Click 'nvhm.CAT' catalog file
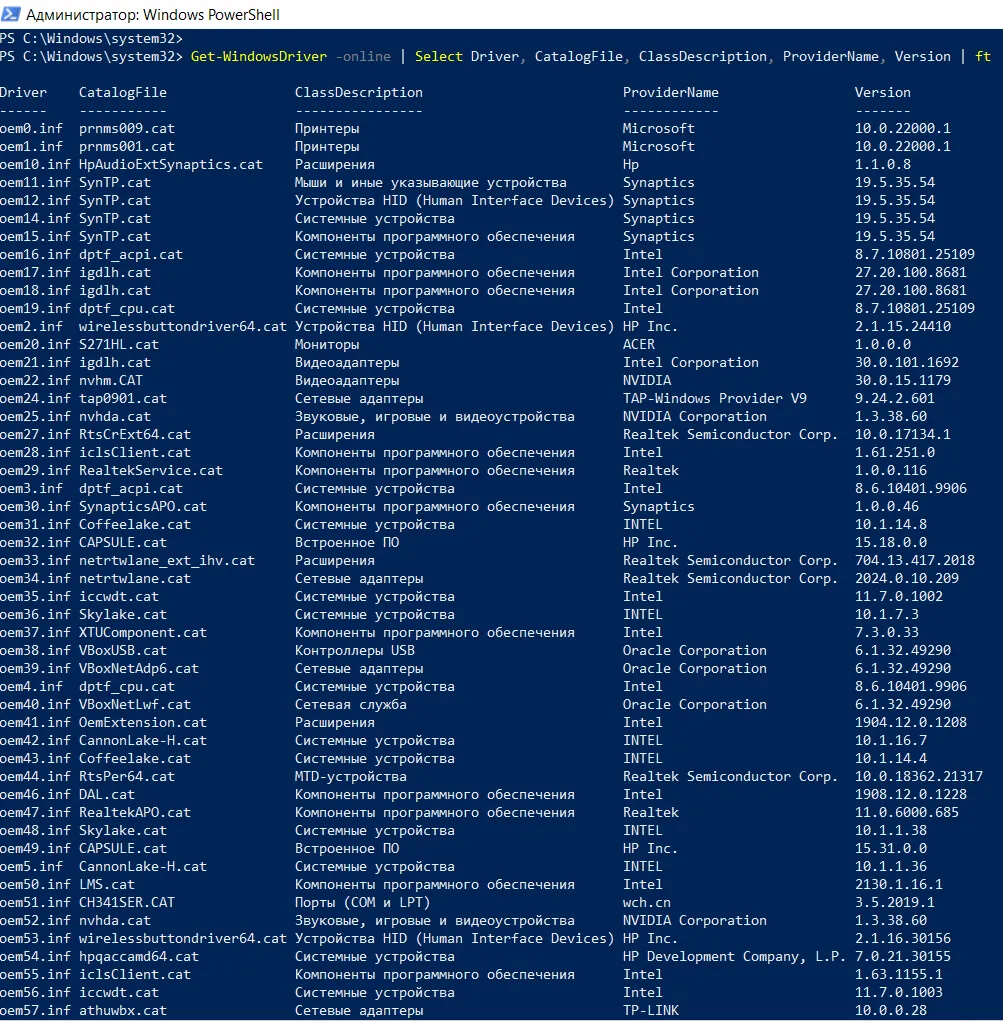 [x=111, y=380]
